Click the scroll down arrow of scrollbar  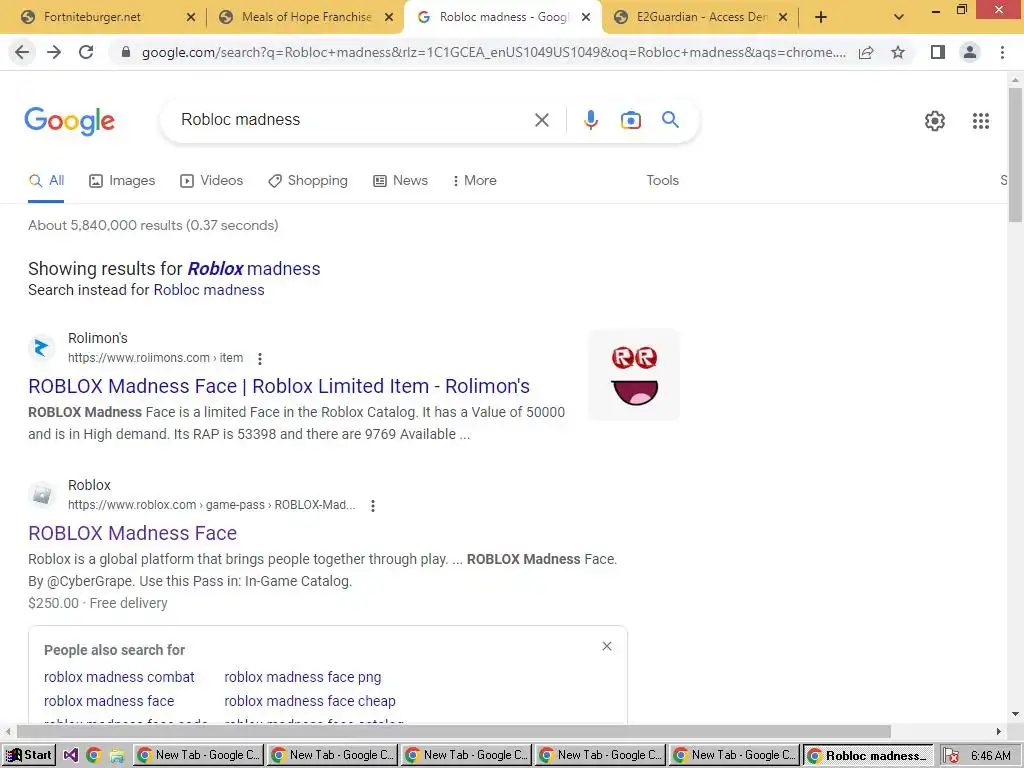[x=1015, y=714]
